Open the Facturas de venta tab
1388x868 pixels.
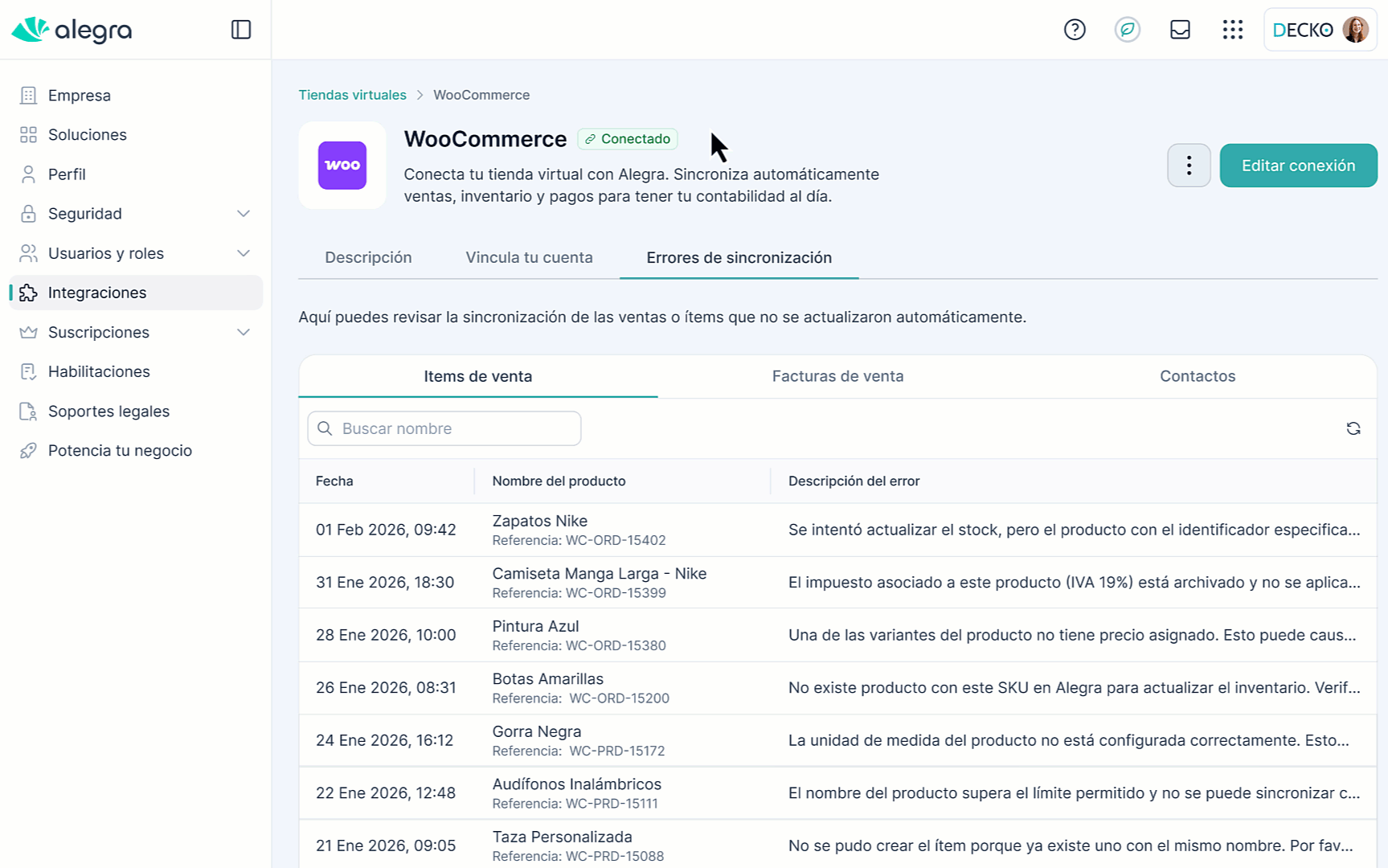pos(837,376)
